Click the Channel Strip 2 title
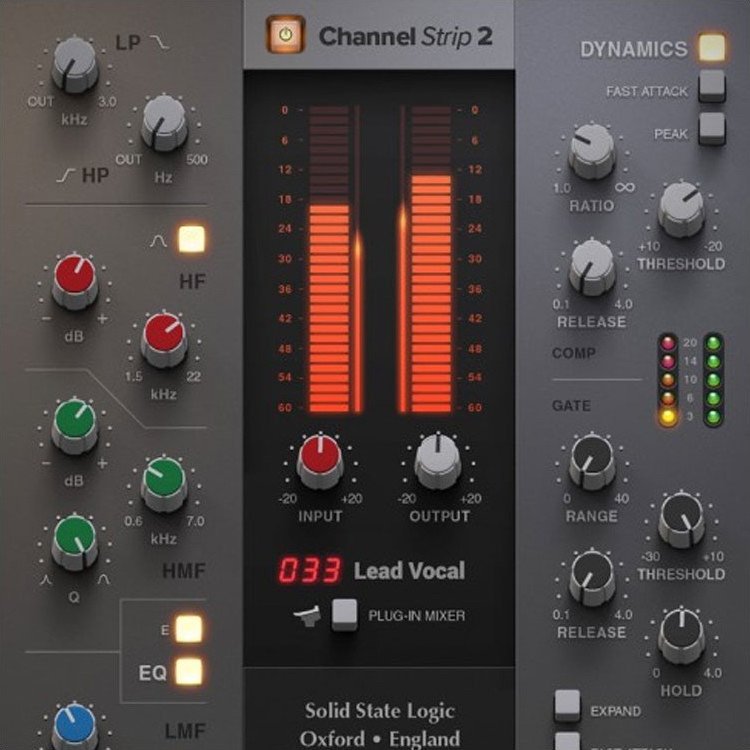750x750 pixels. tap(406, 36)
